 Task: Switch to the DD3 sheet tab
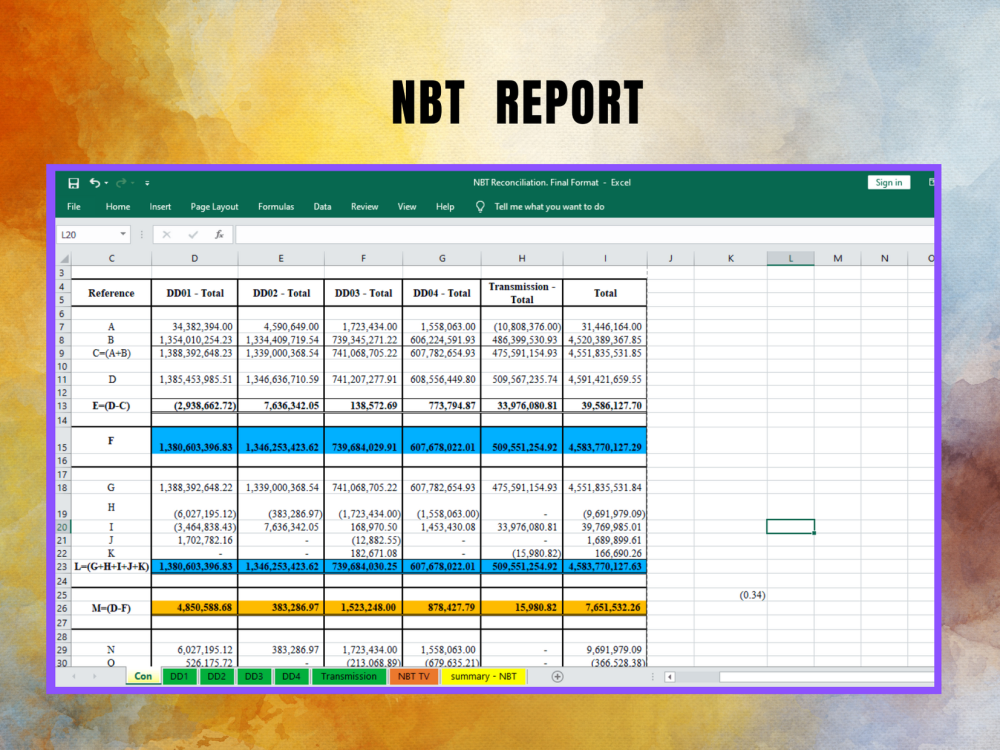[254, 677]
